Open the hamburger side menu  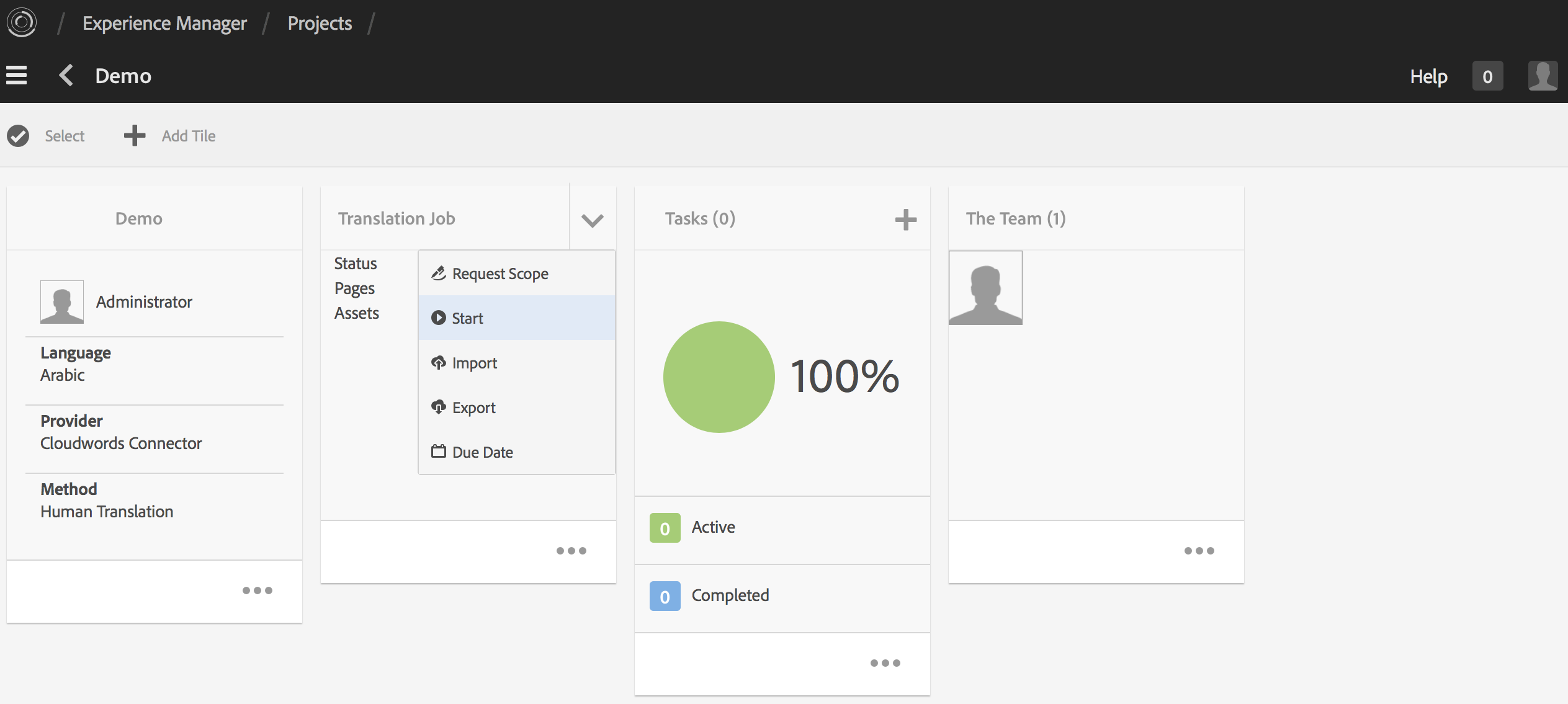click(17, 76)
